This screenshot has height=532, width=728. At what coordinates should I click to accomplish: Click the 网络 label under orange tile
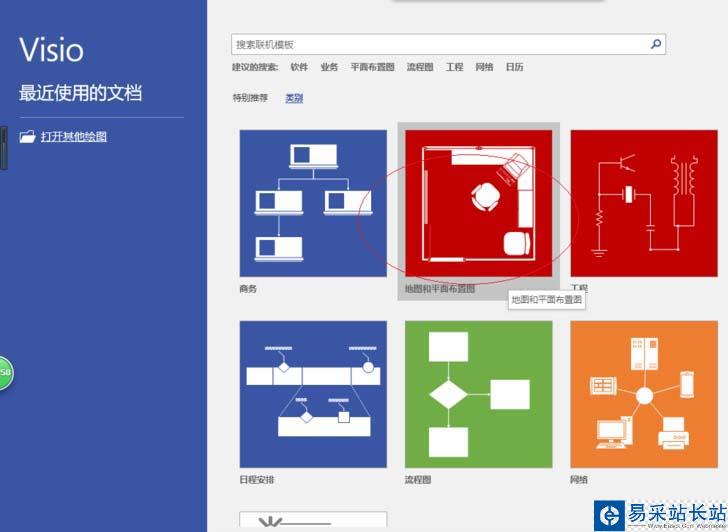[579, 480]
